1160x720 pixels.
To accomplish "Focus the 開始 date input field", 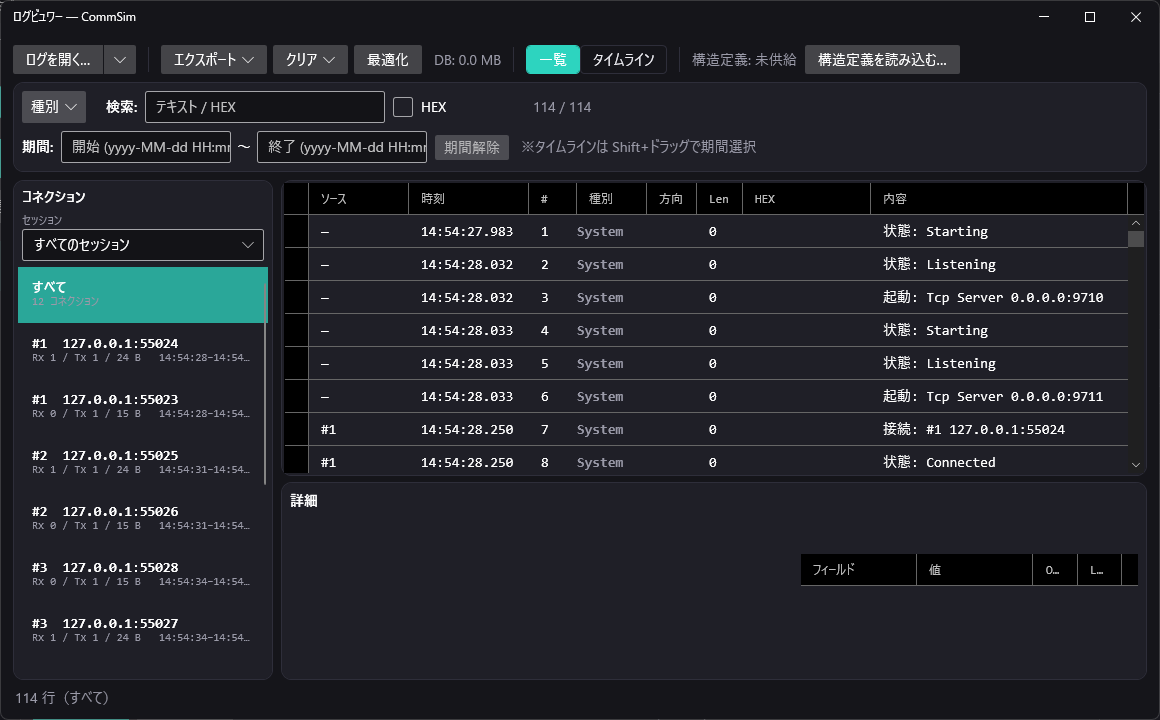I will 146,147.
